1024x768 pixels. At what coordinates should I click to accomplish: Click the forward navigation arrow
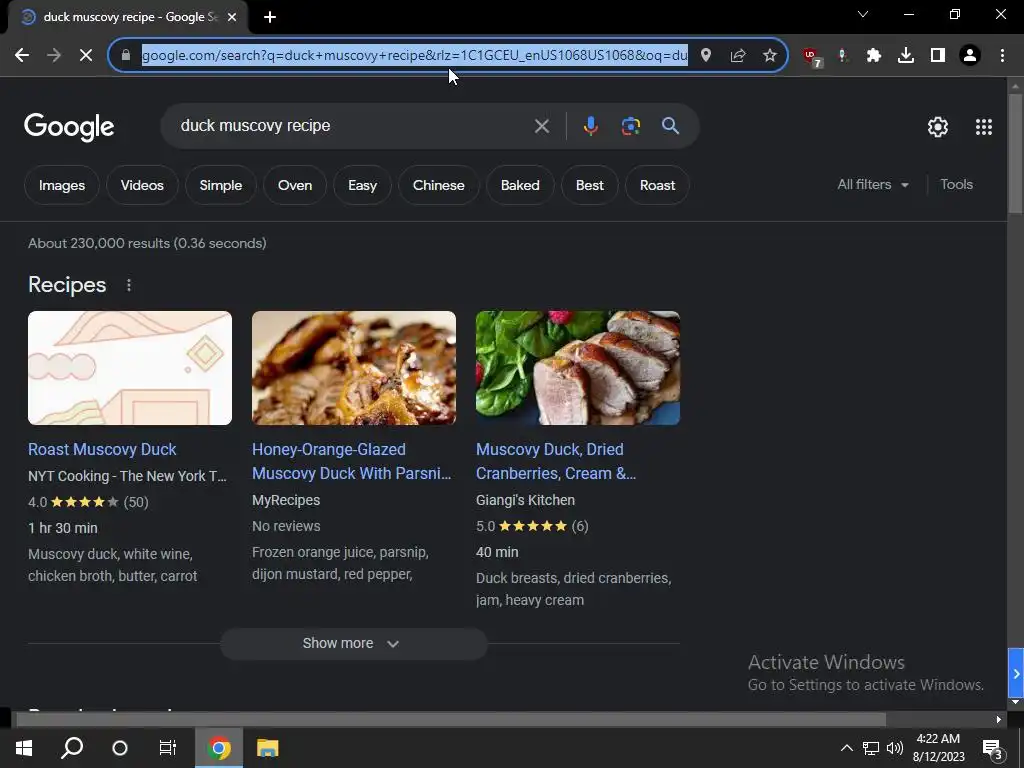pyautogui.click(x=54, y=56)
